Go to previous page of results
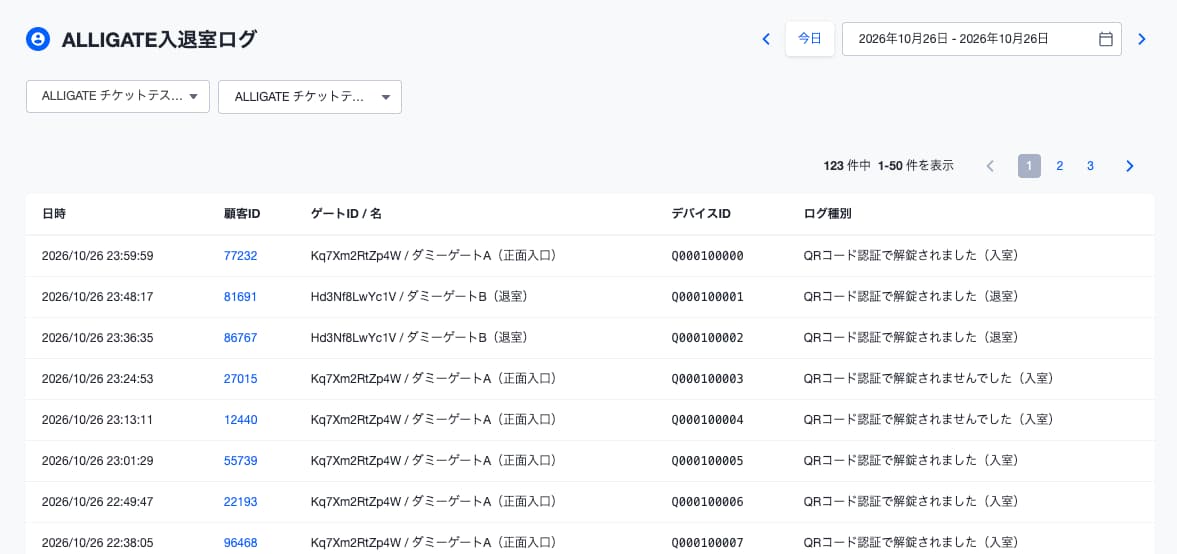 (990, 166)
